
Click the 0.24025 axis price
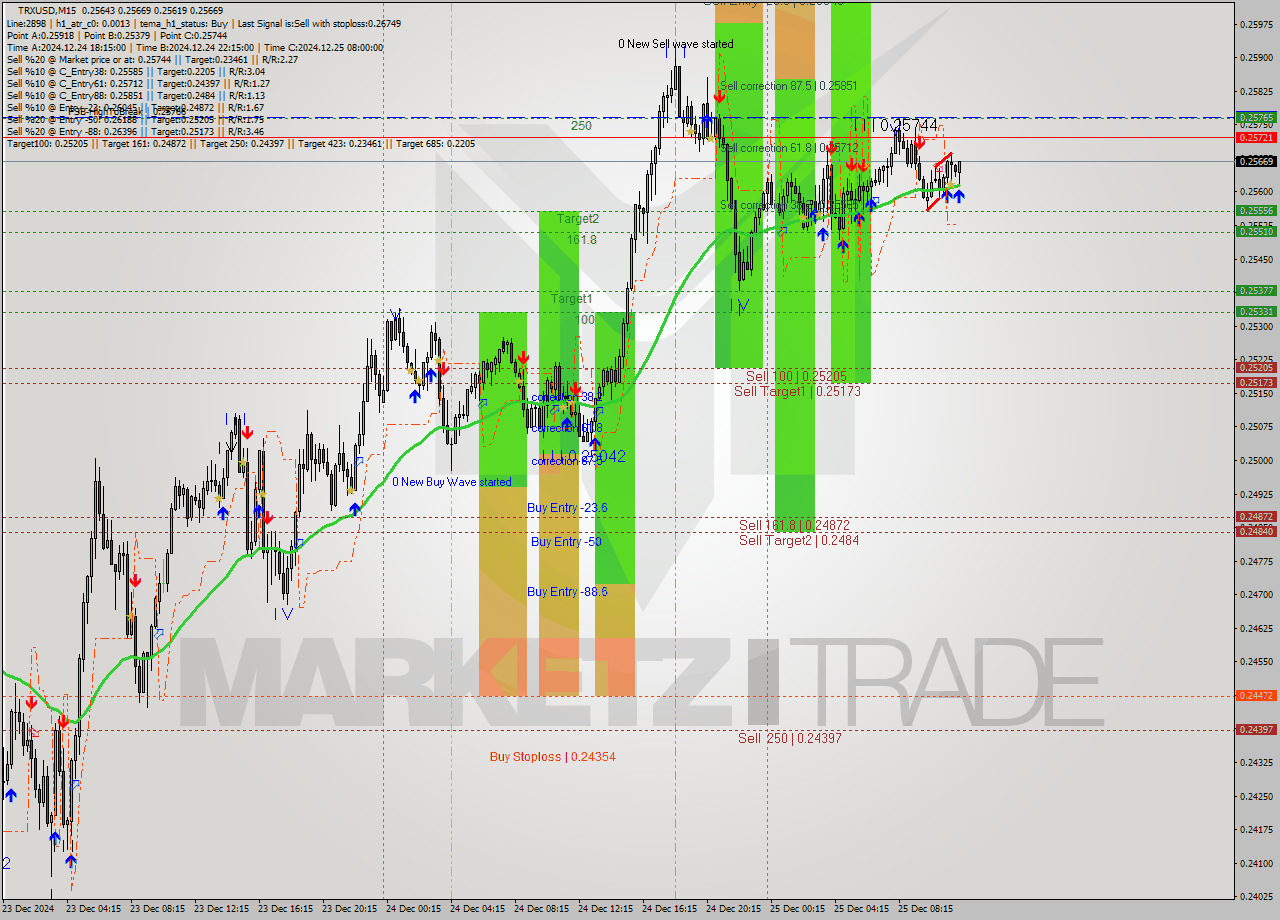click(1256, 896)
